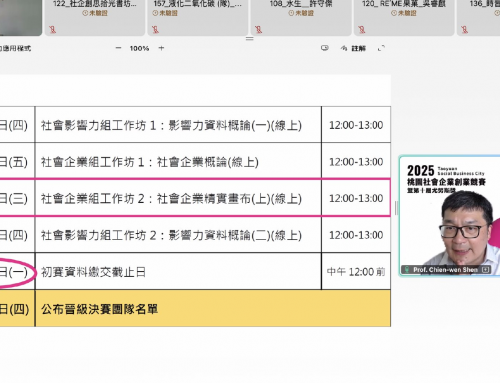Select Prof. Chien-wen Shen speaker video
The height and width of the screenshot is (383, 500).
[x=449, y=215]
